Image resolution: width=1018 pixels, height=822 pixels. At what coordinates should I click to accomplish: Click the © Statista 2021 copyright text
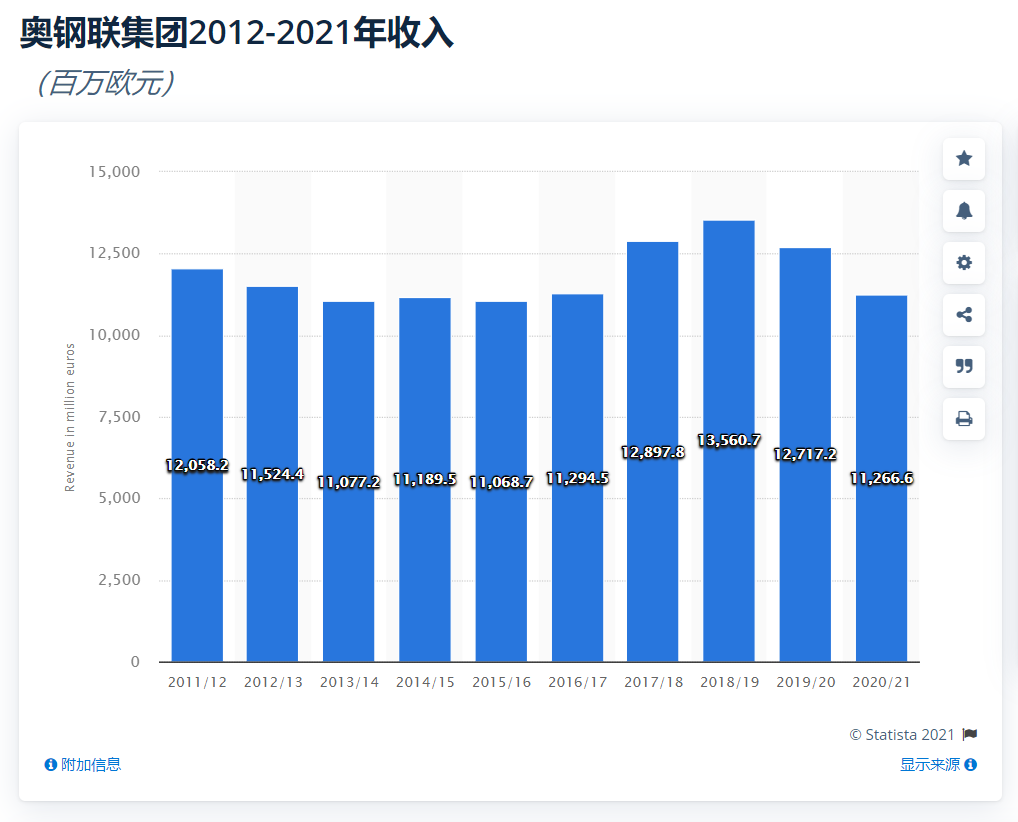point(902,734)
